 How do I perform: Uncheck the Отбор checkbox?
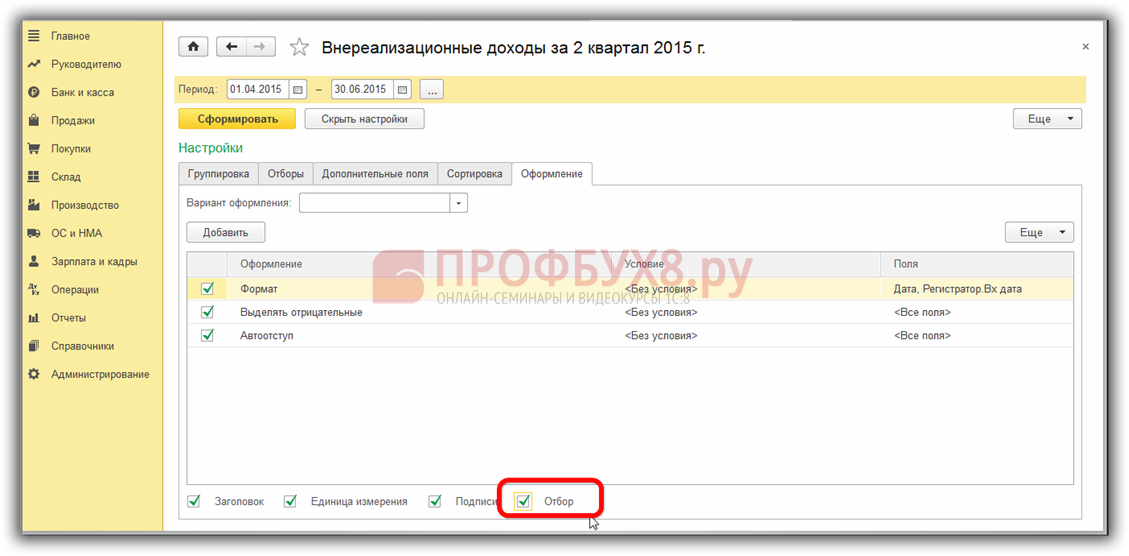tap(524, 501)
